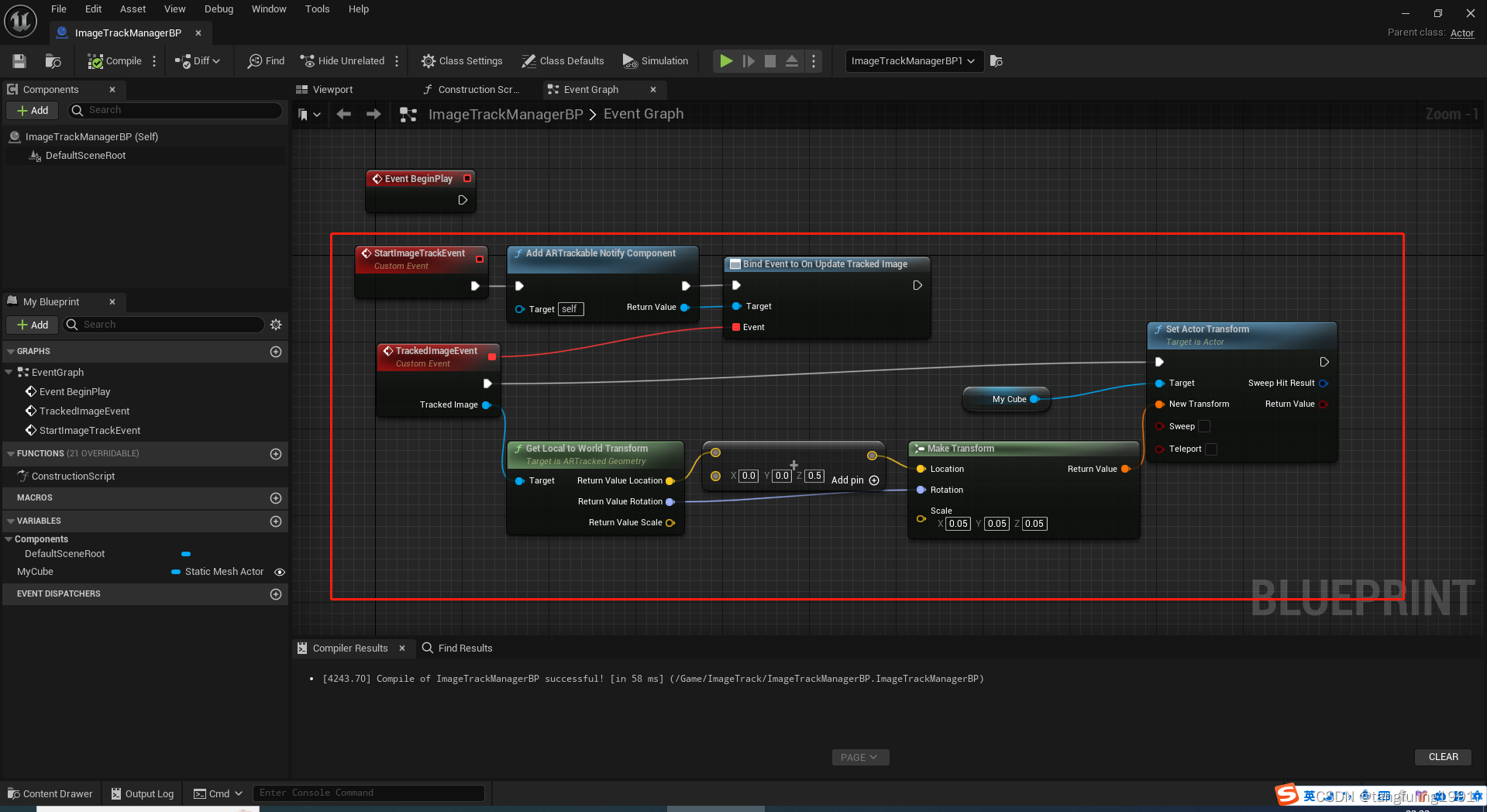Viewport: 1487px width, 812px height.
Task: Click the Eject button
Action: (x=792, y=61)
